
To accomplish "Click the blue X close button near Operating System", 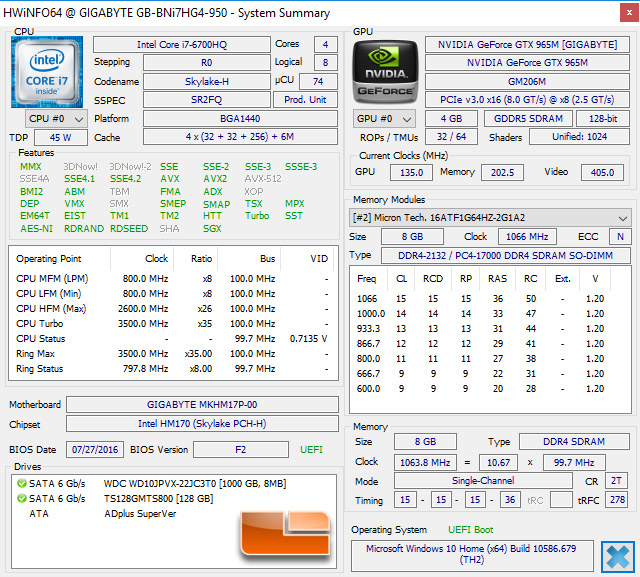I will point(618,557).
